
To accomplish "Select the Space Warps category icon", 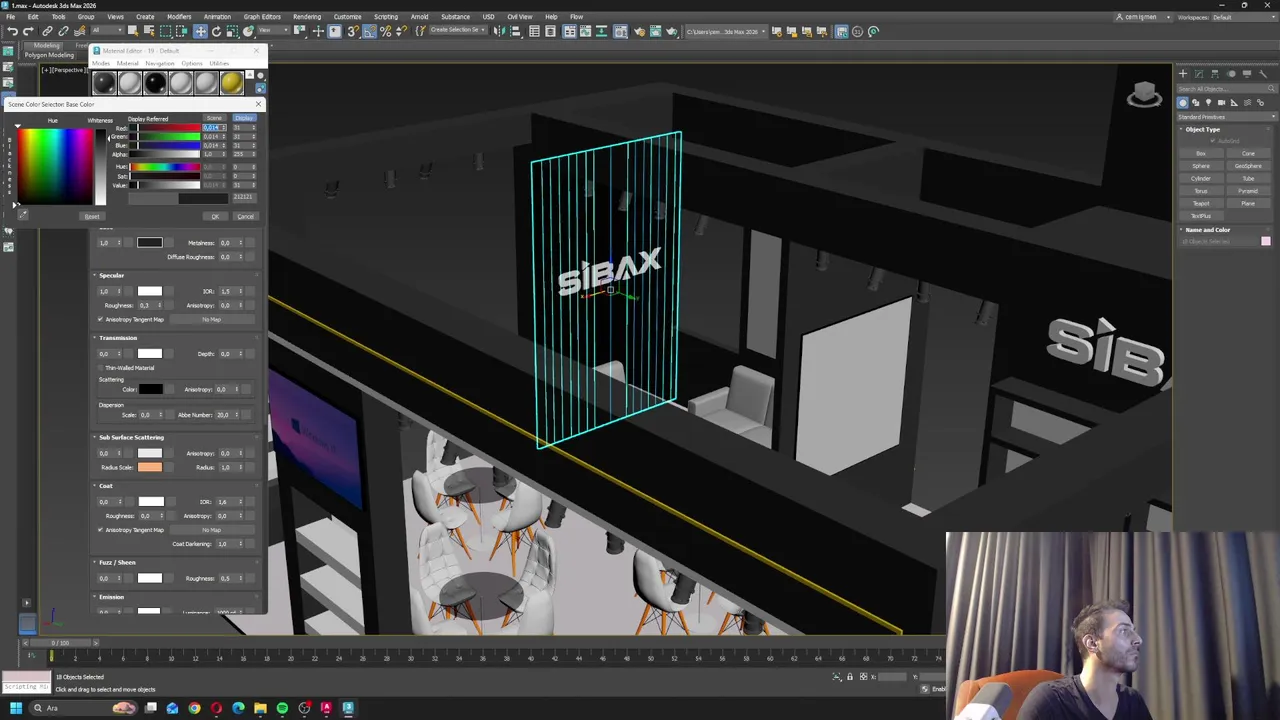I will click(x=1247, y=102).
